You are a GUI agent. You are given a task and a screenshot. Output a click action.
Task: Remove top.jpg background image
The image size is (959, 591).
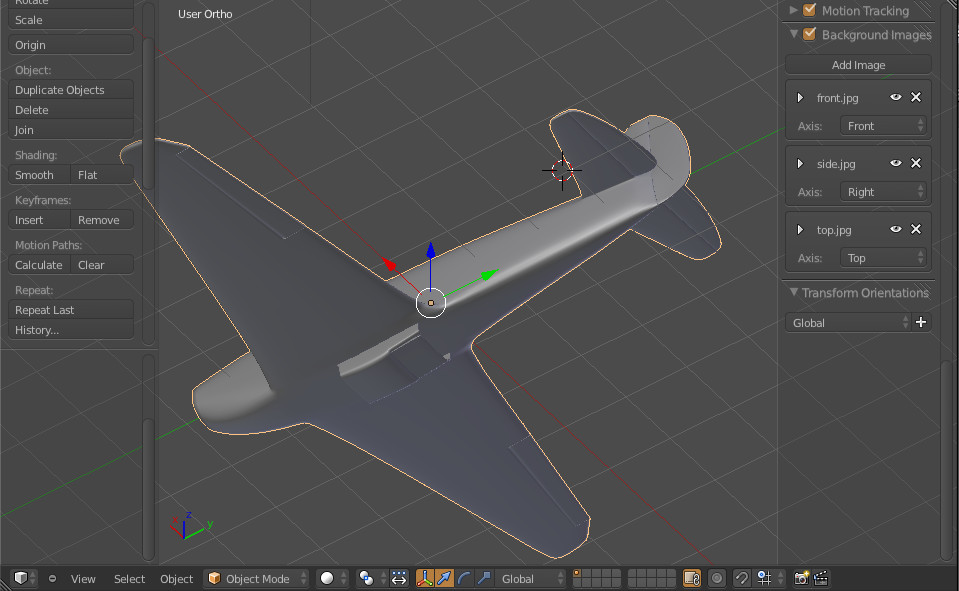click(916, 229)
